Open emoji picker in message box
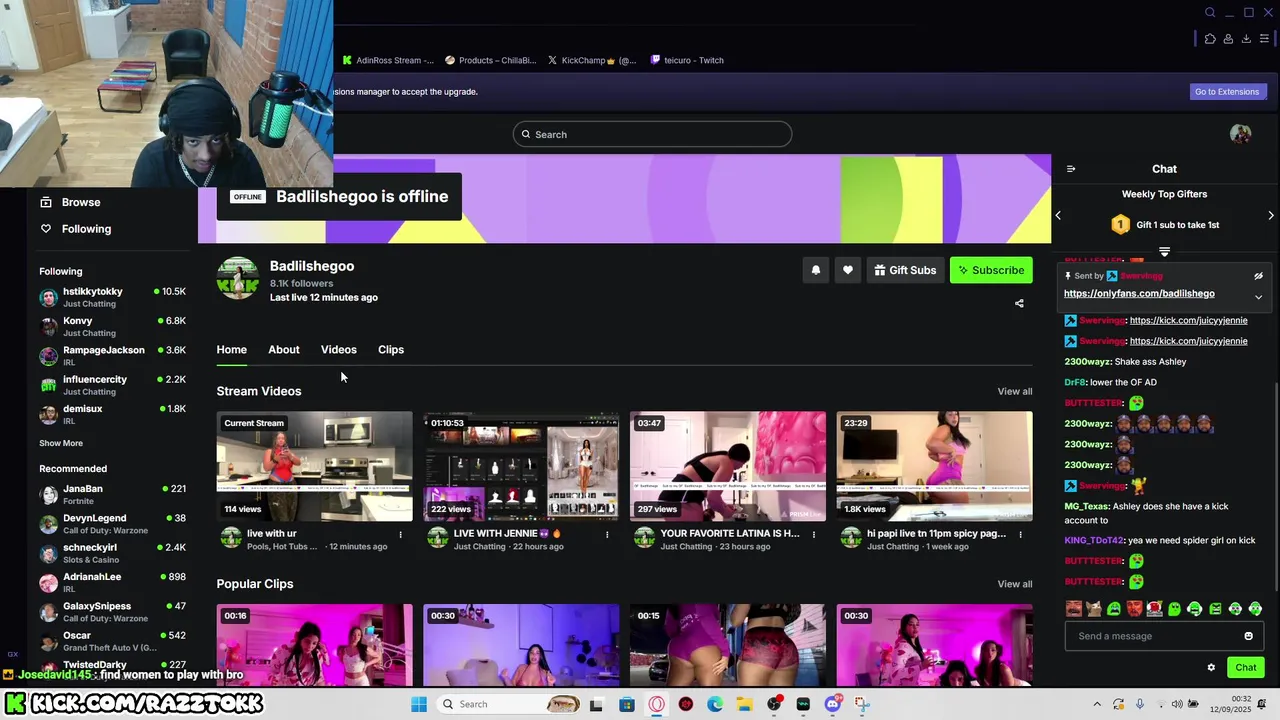This screenshot has width=1280, height=720. 1248,636
